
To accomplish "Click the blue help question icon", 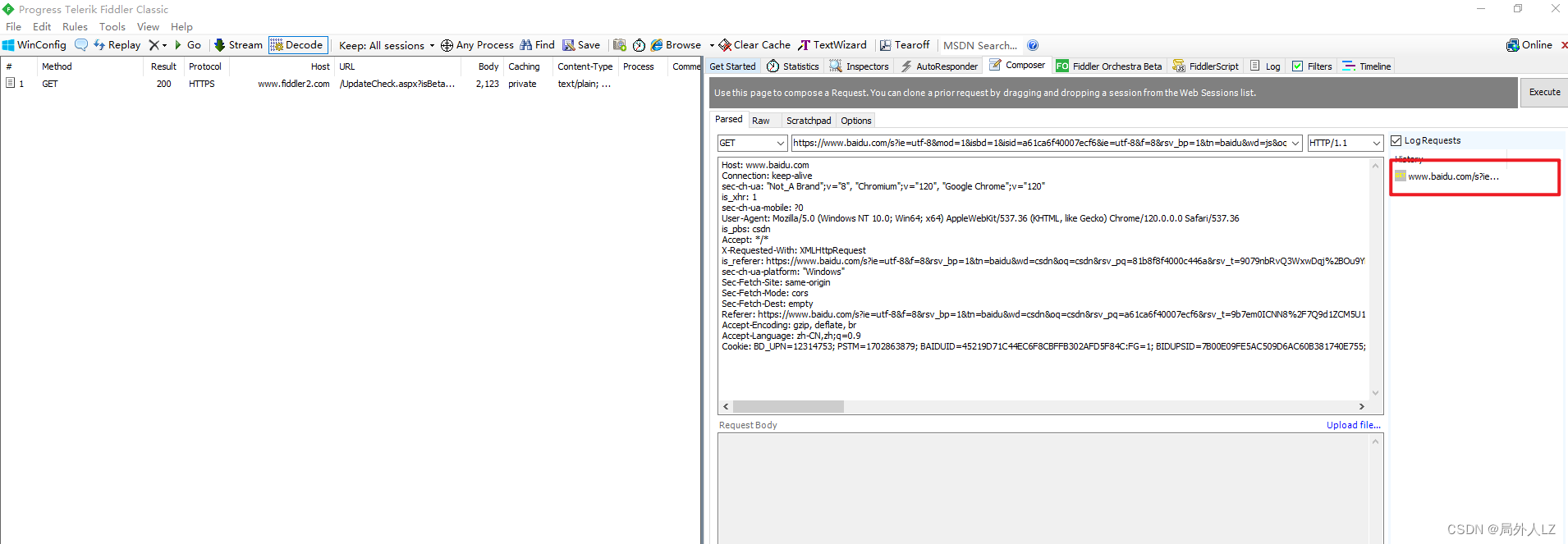I will click(x=1033, y=45).
